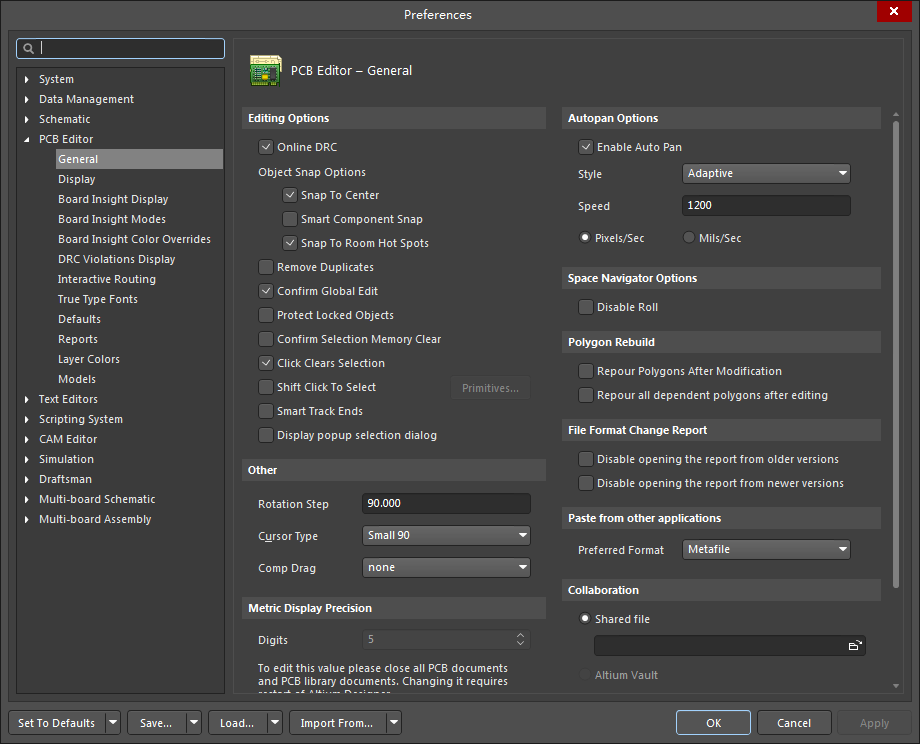Click the search magnifier icon
920x744 pixels.
[28, 49]
